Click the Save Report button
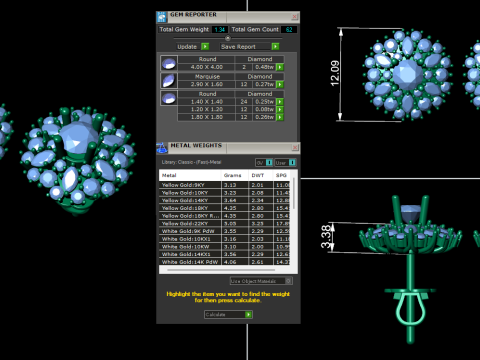Image resolution: width=480 pixels, height=360 pixels. (249, 47)
